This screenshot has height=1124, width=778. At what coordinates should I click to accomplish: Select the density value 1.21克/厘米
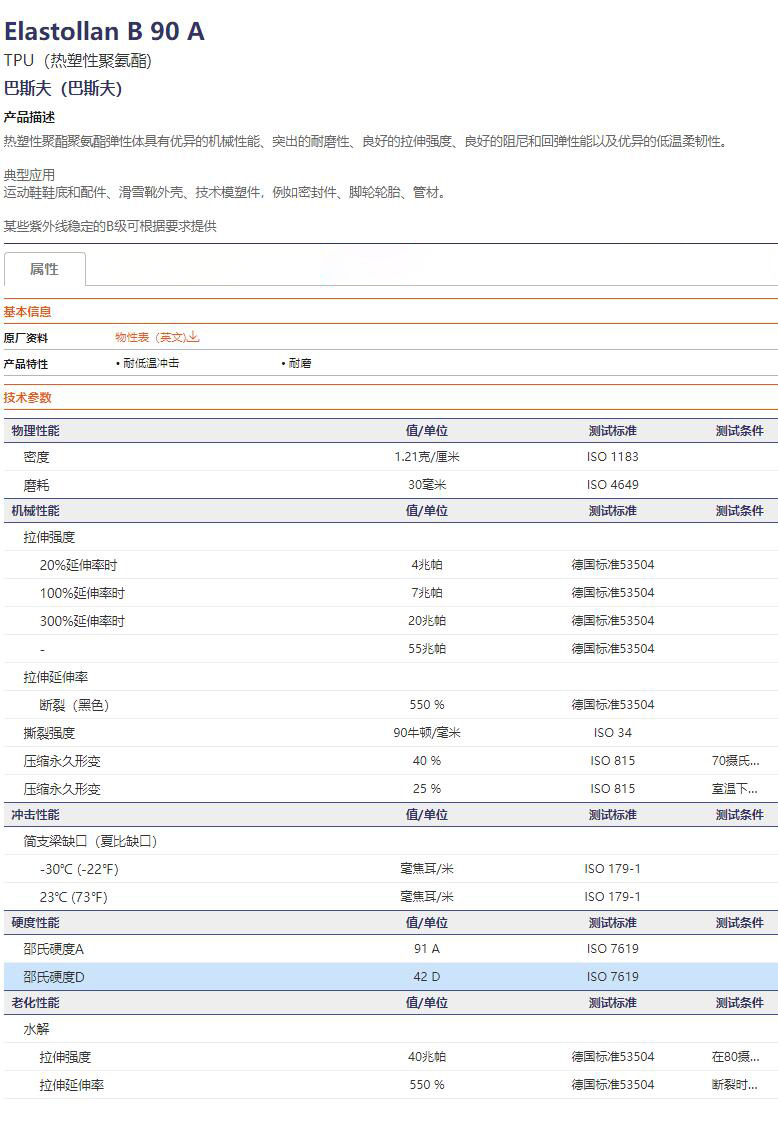tap(427, 457)
